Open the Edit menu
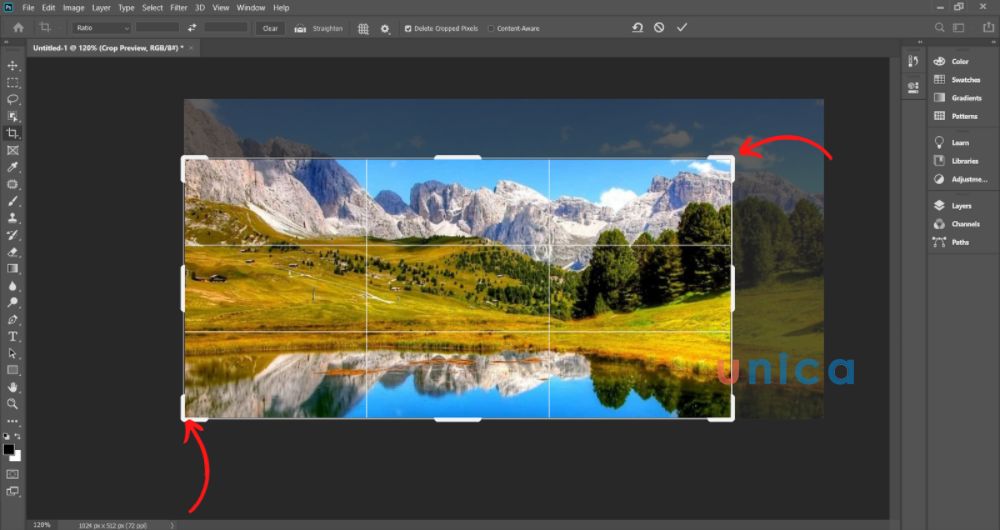1000x530 pixels. (48, 8)
